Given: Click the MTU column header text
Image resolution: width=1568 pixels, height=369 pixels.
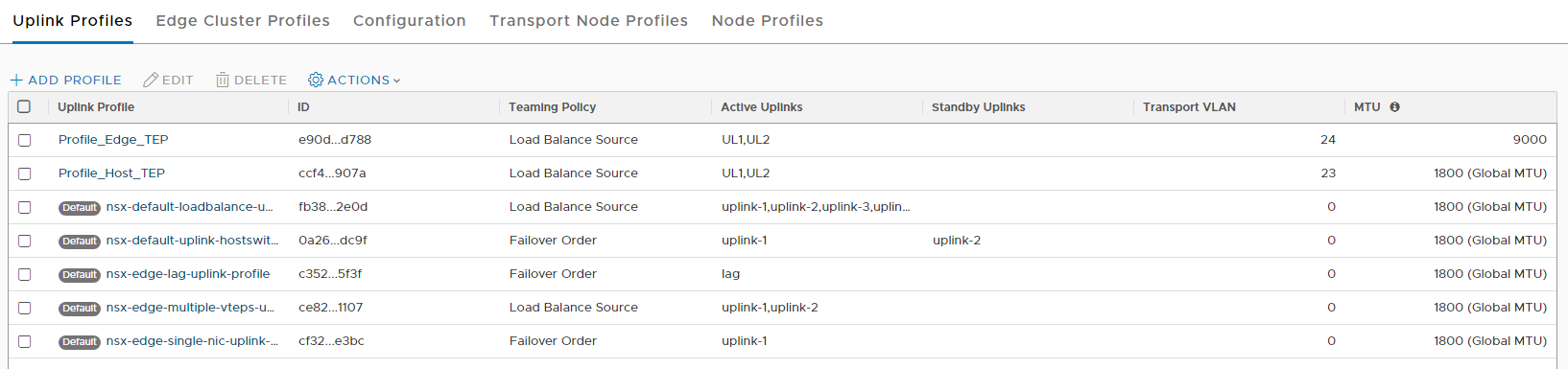Looking at the screenshot, I should point(1366,107).
